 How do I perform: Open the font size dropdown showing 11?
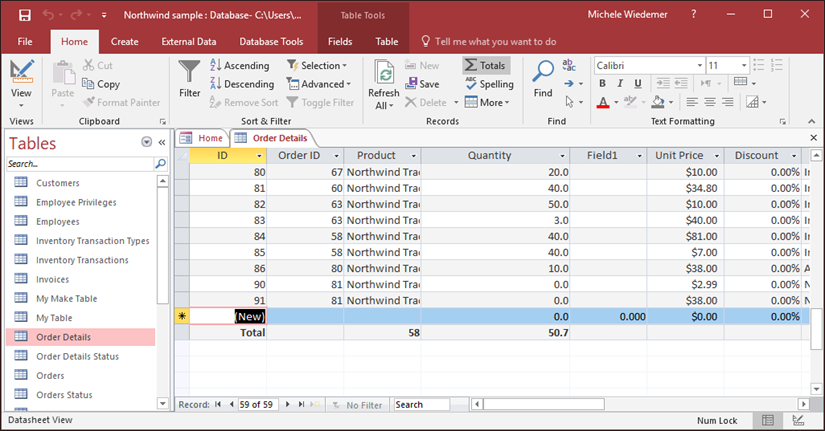tap(743, 65)
